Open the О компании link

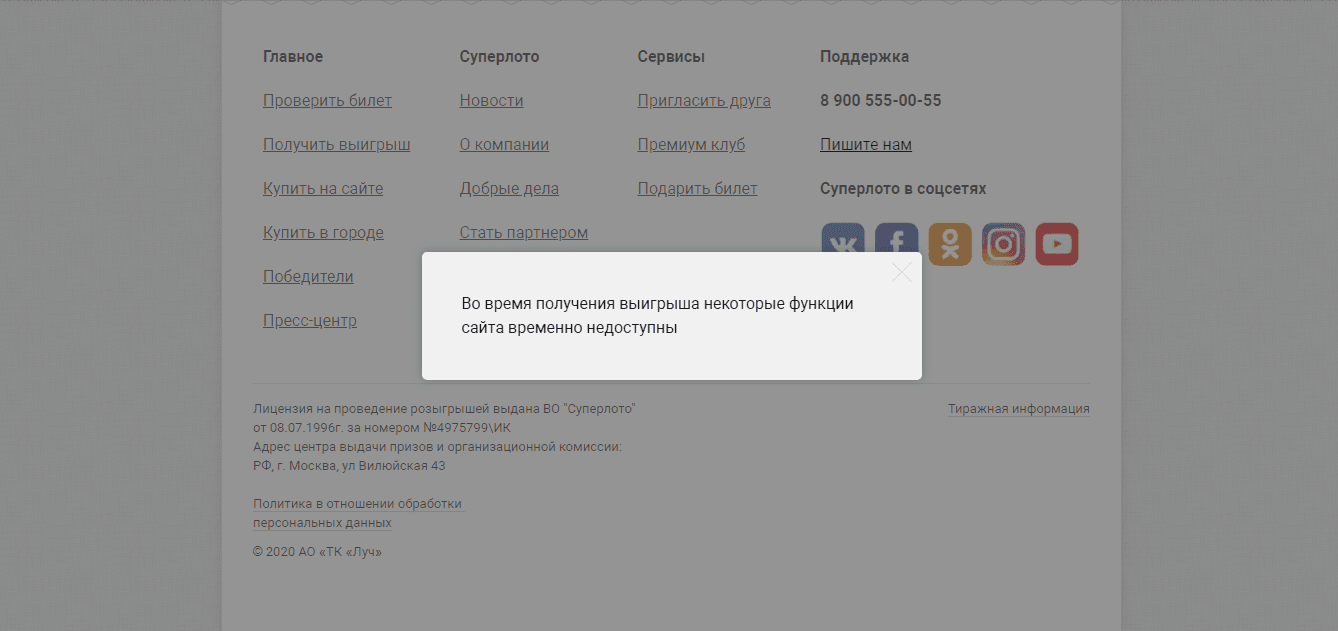pyautogui.click(x=504, y=145)
